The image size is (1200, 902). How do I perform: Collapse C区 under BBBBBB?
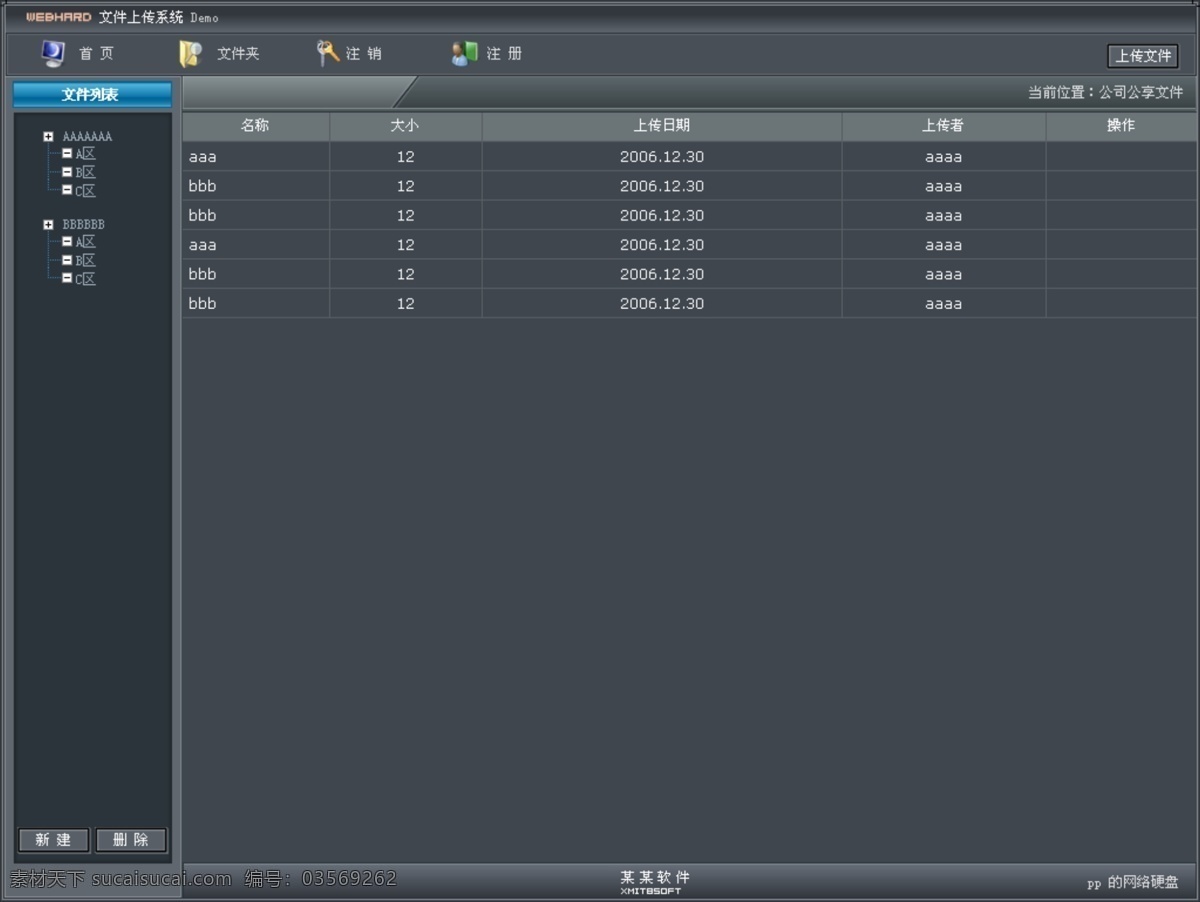pyautogui.click(x=67, y=278)
